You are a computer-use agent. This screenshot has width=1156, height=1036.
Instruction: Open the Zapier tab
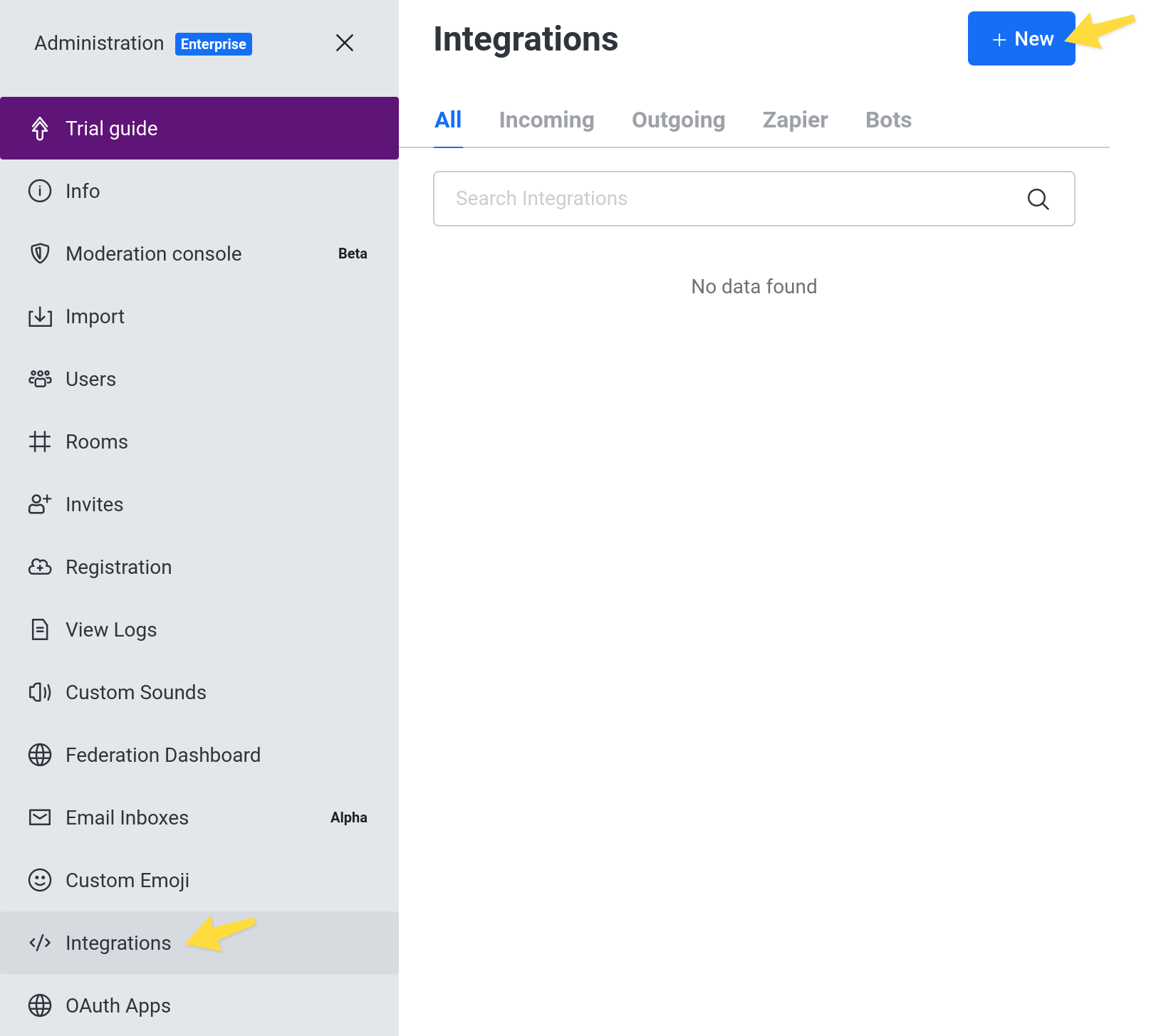pyautogui.click(x=795, y=120)
